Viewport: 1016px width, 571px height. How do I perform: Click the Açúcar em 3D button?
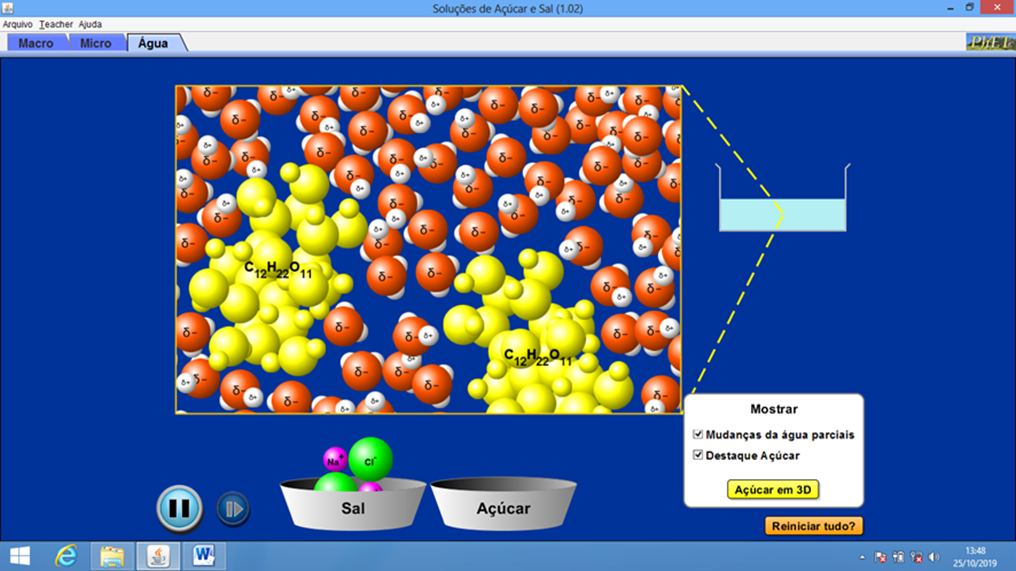click(773, 490)
